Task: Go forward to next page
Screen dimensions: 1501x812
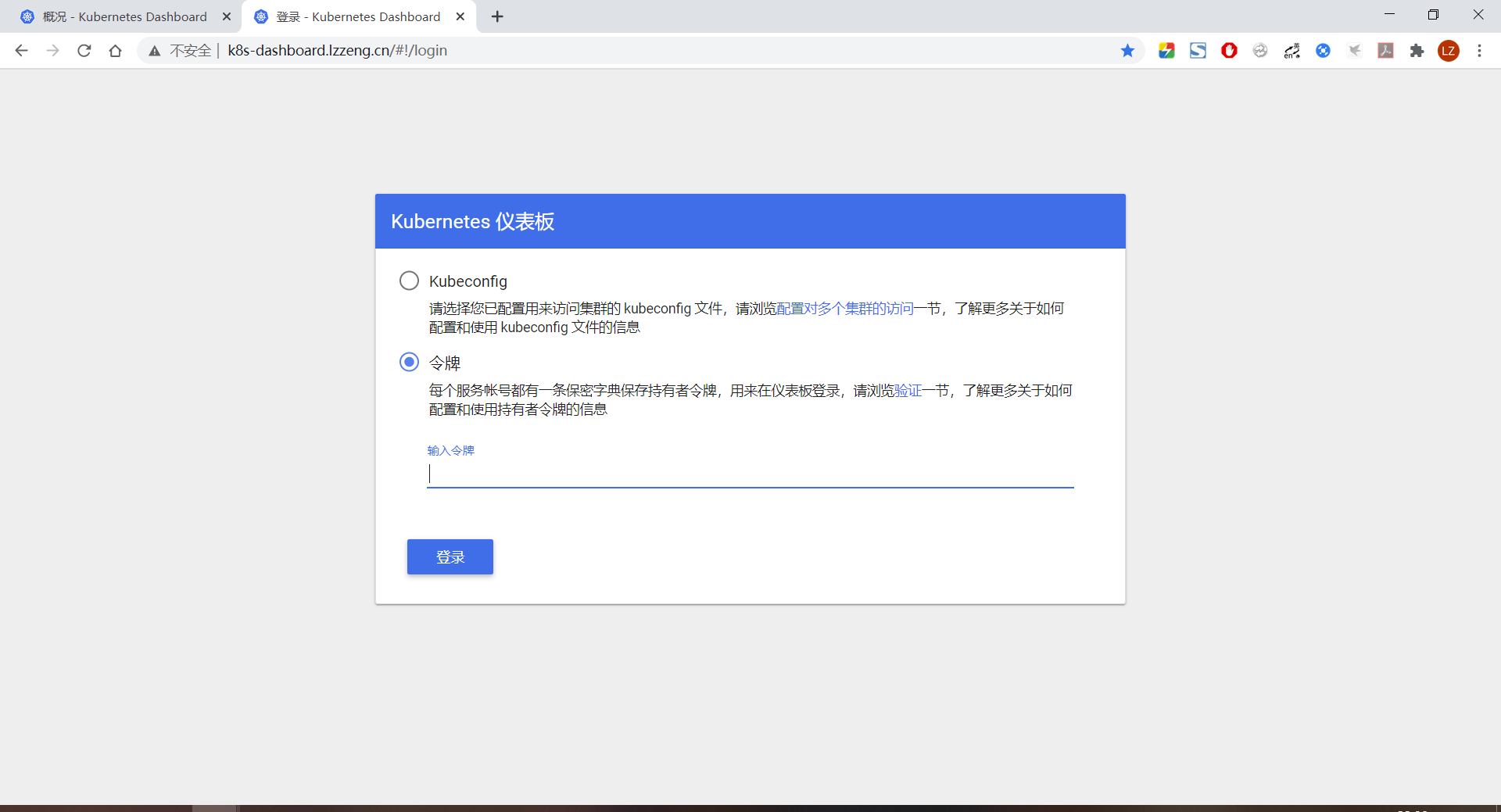Action: pos(53,51)
